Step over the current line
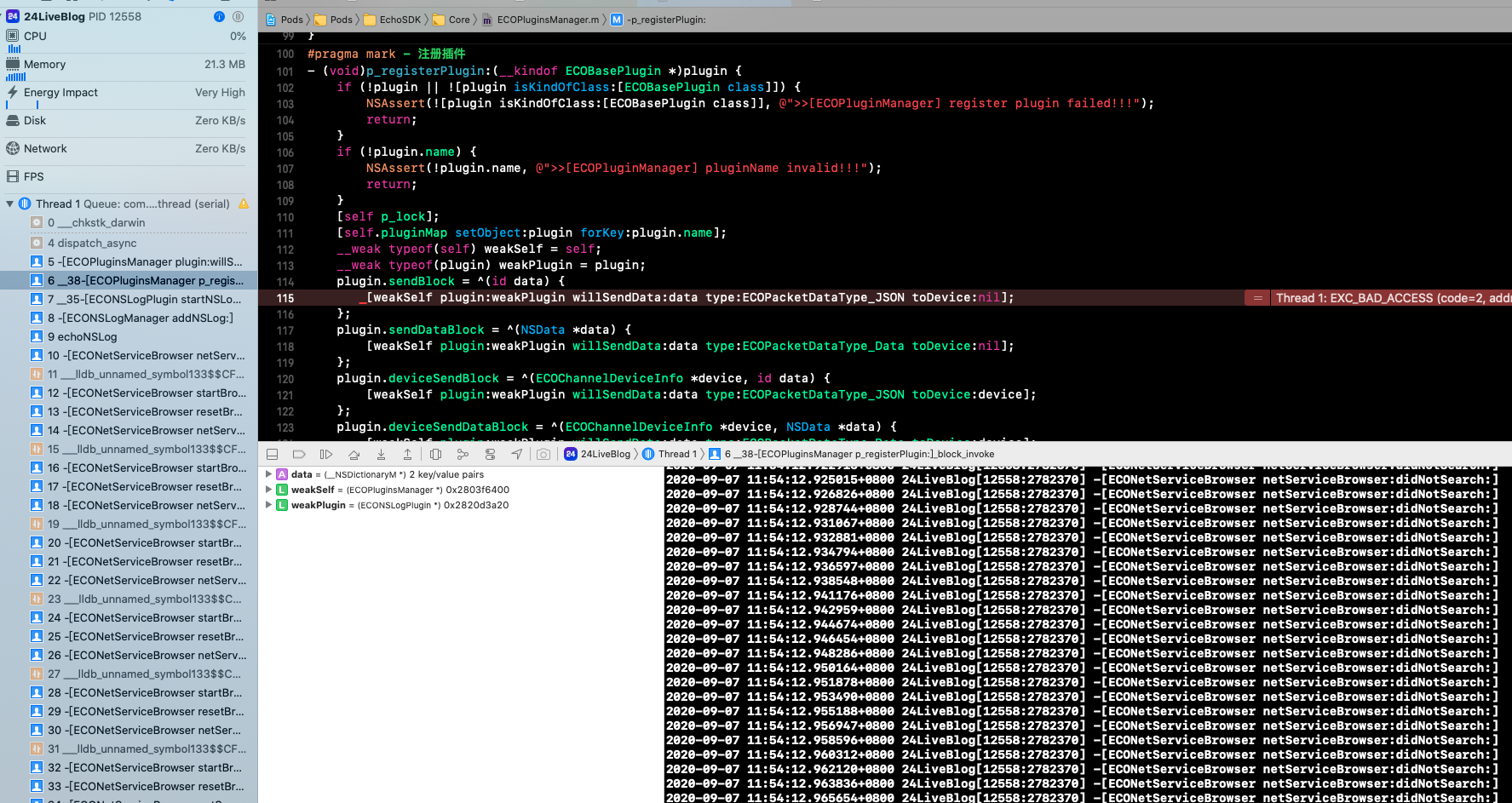The height and width of the screenshot is (803, 1512). 354,455
